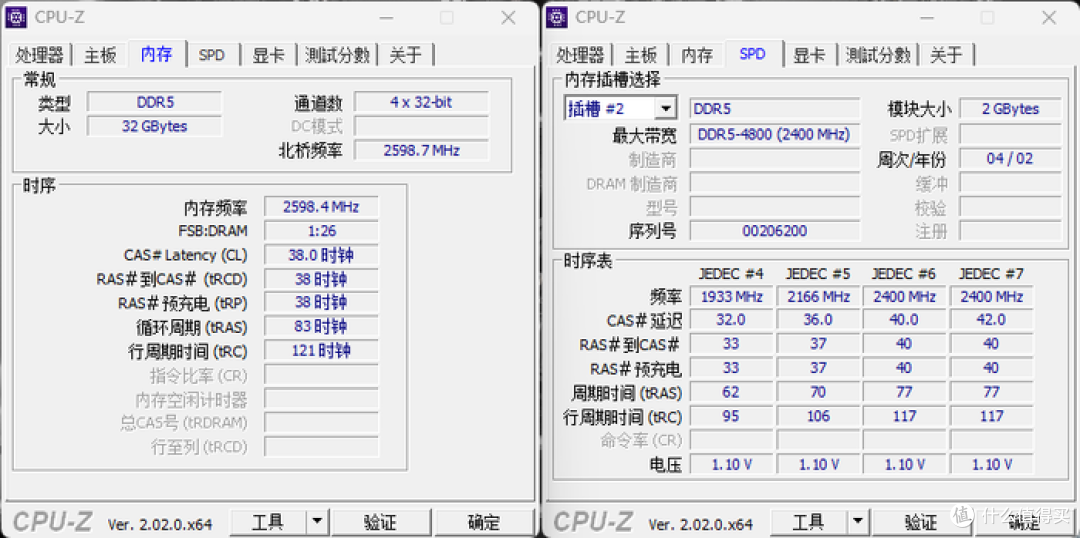This screenshot has width=1080, height=538.
Task: Open 主板 tab in right CPU-Z window
Action: [x=641, y=55]
